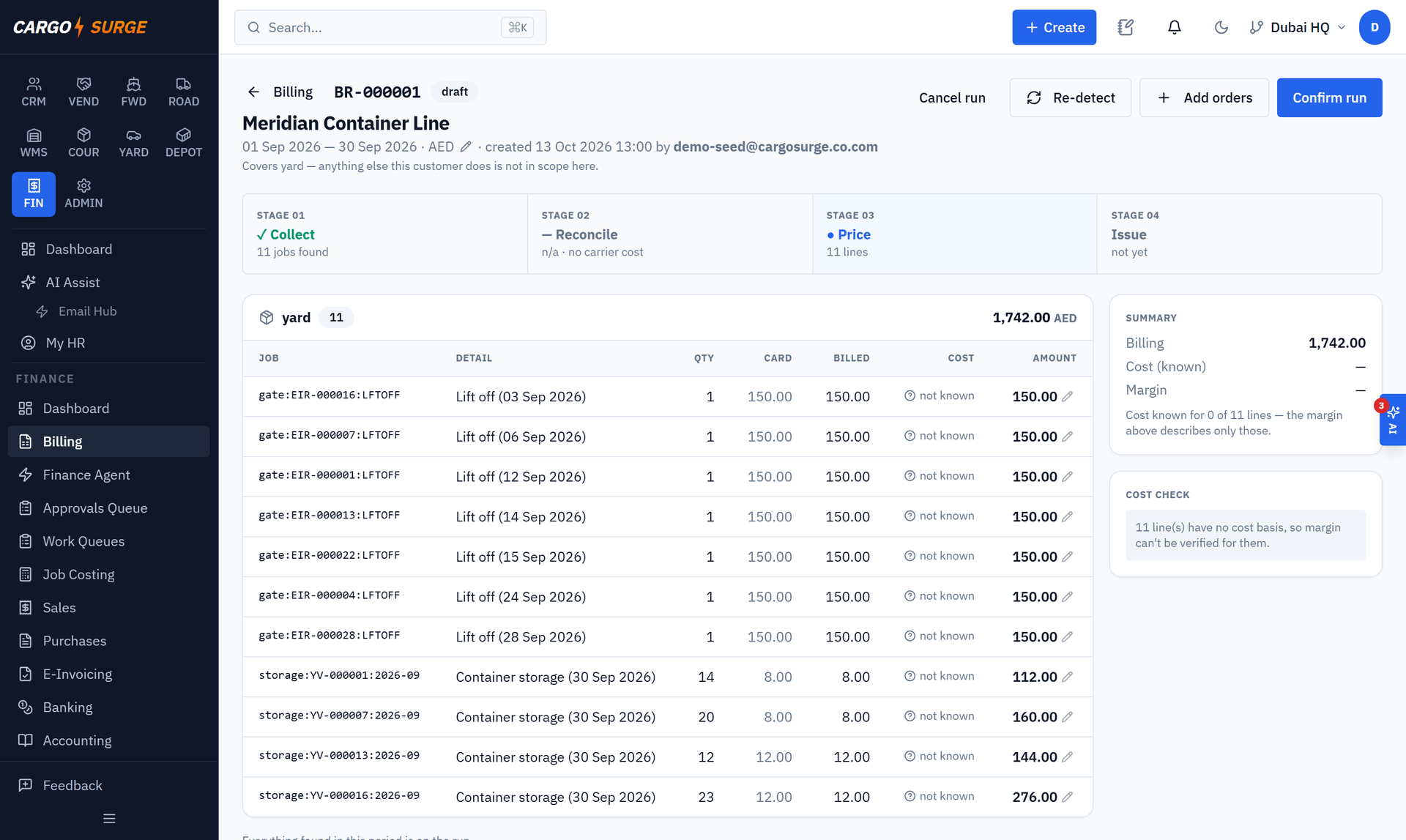The width and height of the screenshot is (1406, 840).
Task: Open the AI assistant side panel tab
Action: (x=1393, y=420)
